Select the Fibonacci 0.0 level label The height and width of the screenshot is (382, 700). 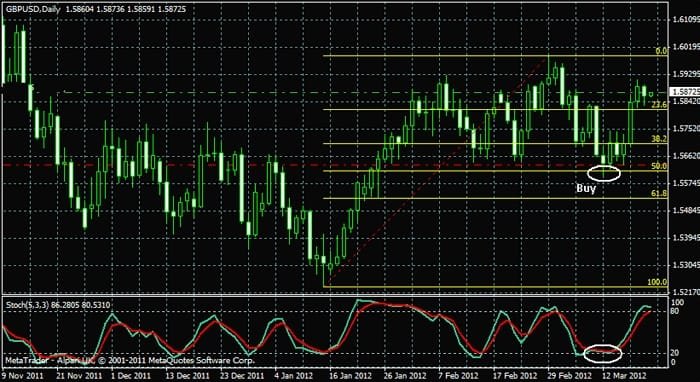coord(662,51)
